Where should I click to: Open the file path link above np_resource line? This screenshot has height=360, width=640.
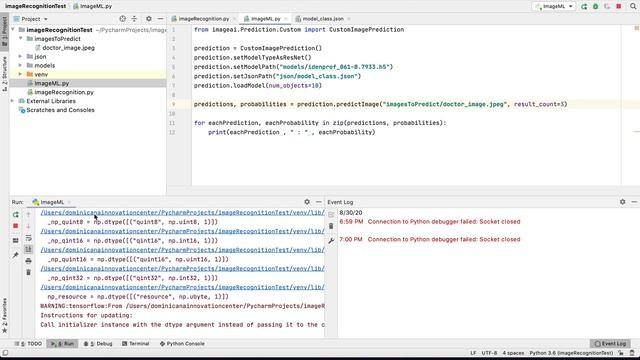[182, 287]
